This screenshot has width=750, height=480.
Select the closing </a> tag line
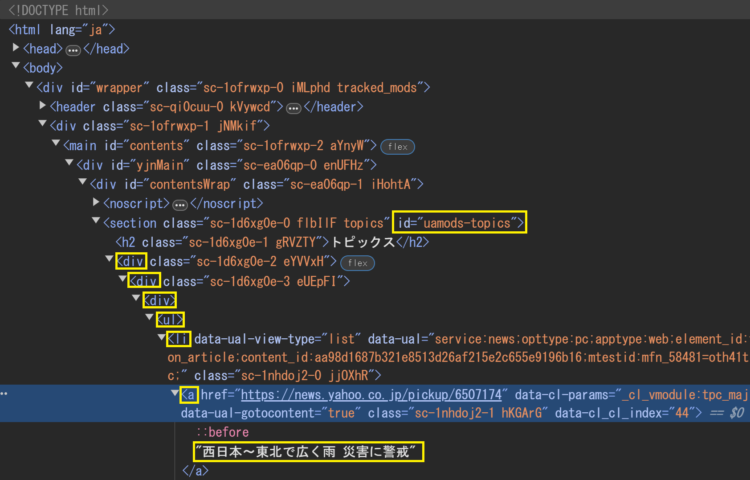coord(195,471)
